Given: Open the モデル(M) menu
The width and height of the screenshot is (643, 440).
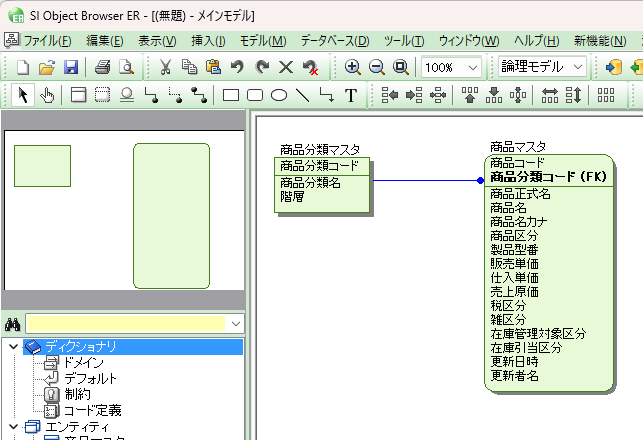Looking at the screenshot, I should [263, 41].
